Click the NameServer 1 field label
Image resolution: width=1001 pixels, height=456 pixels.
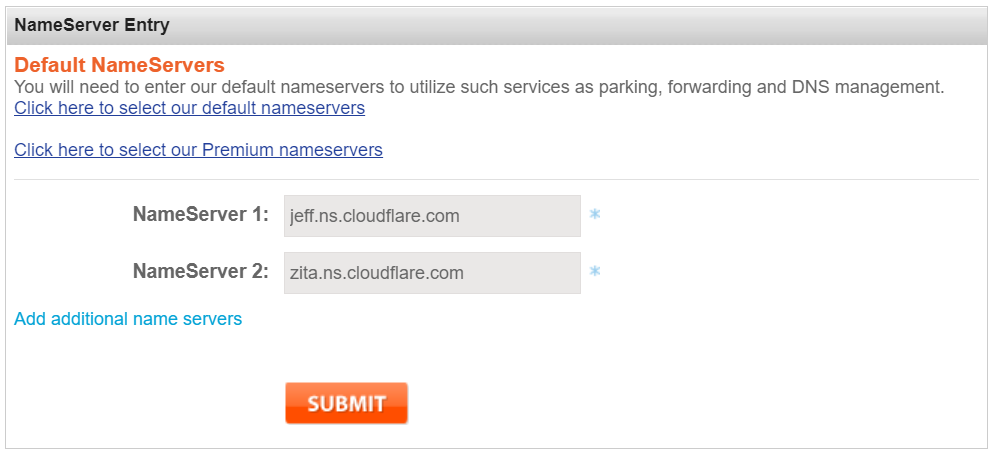(200, 214)
